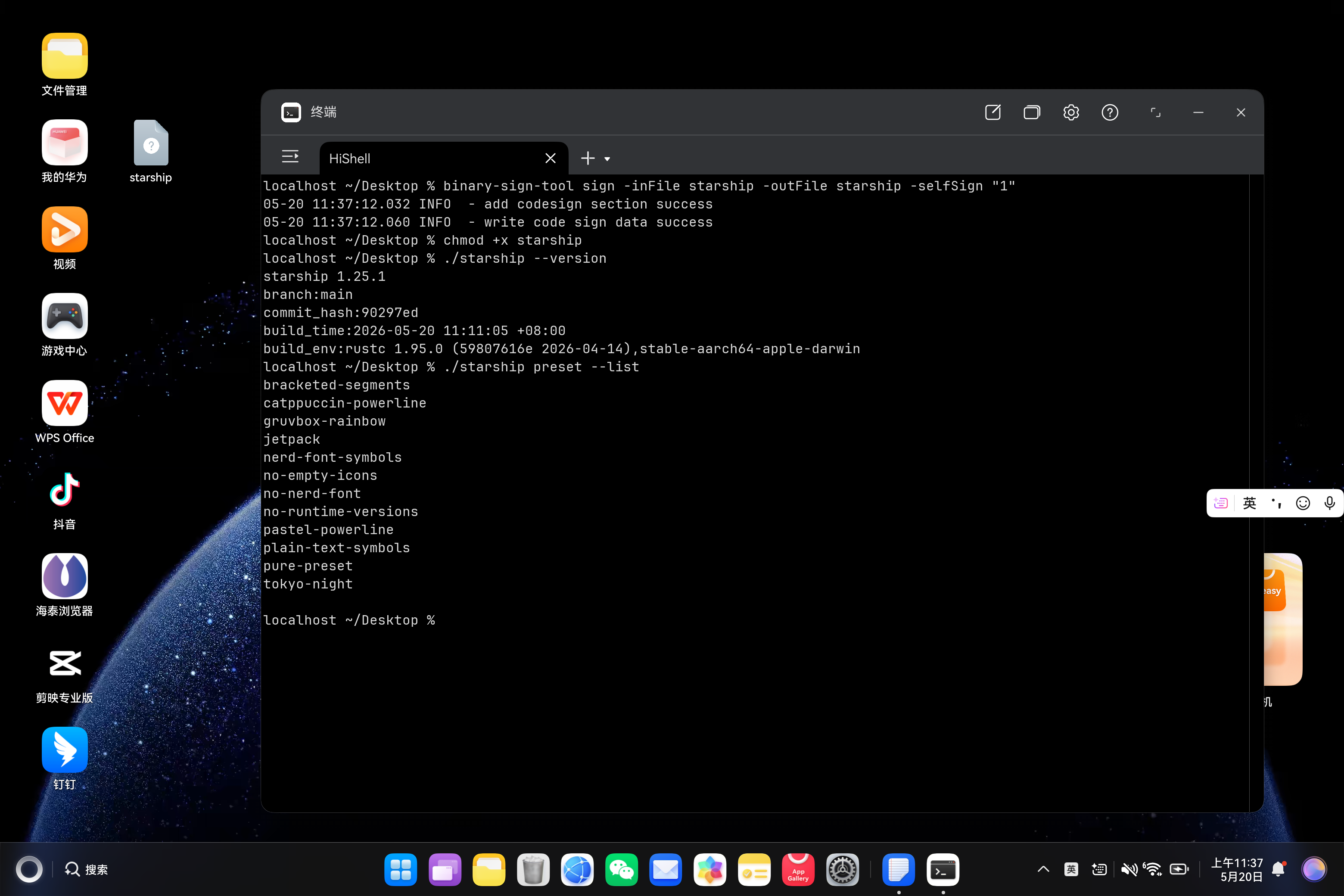Click the 终端 app icon in the title bar
1344x896 pixels.
click(291, 112)
